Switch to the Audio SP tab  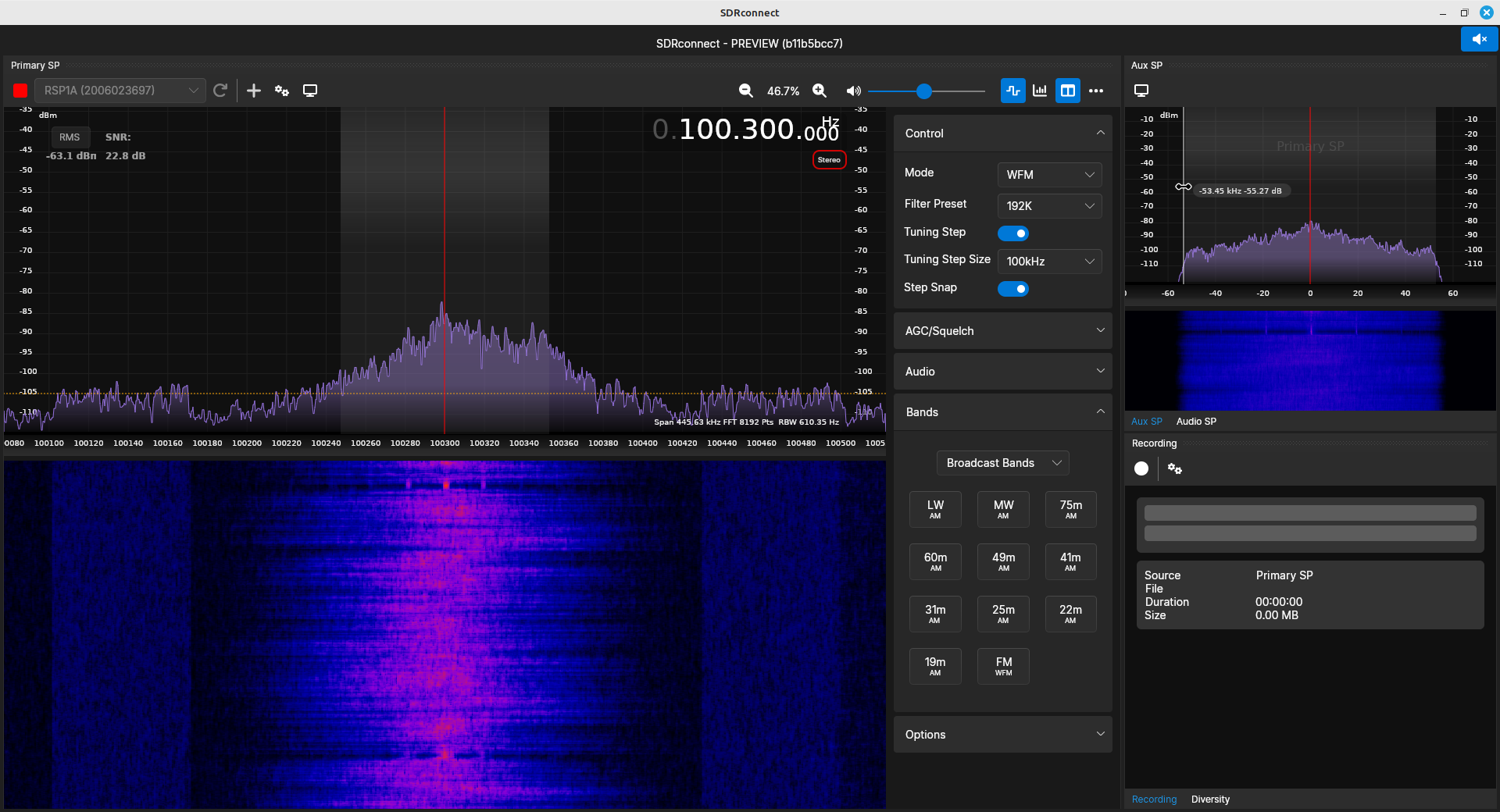click(1196, 422)
